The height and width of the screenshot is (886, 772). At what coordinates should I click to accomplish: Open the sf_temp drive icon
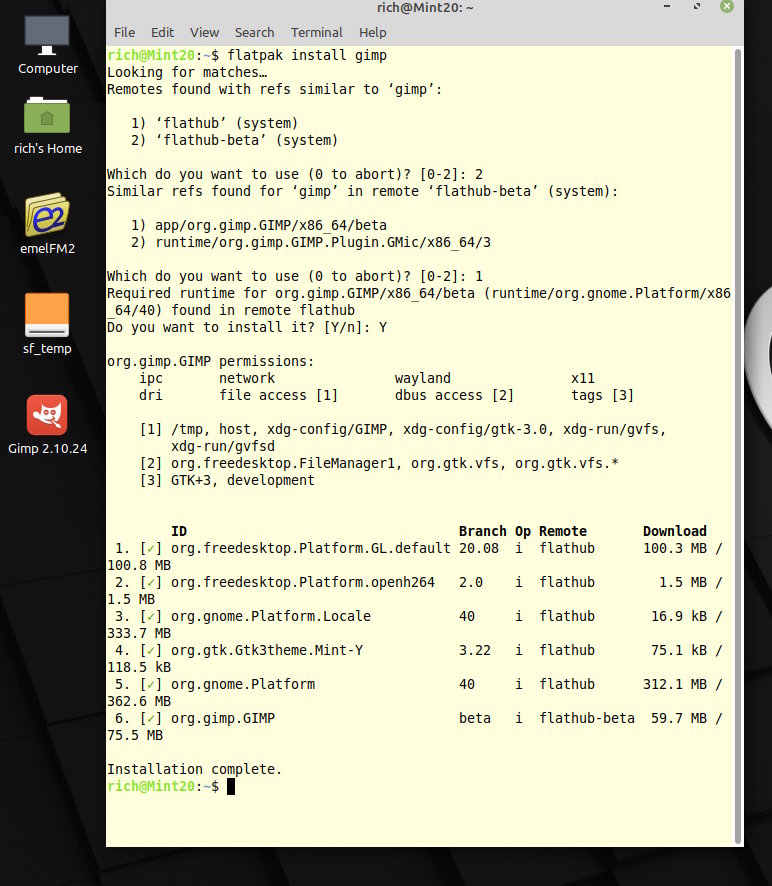47,324
